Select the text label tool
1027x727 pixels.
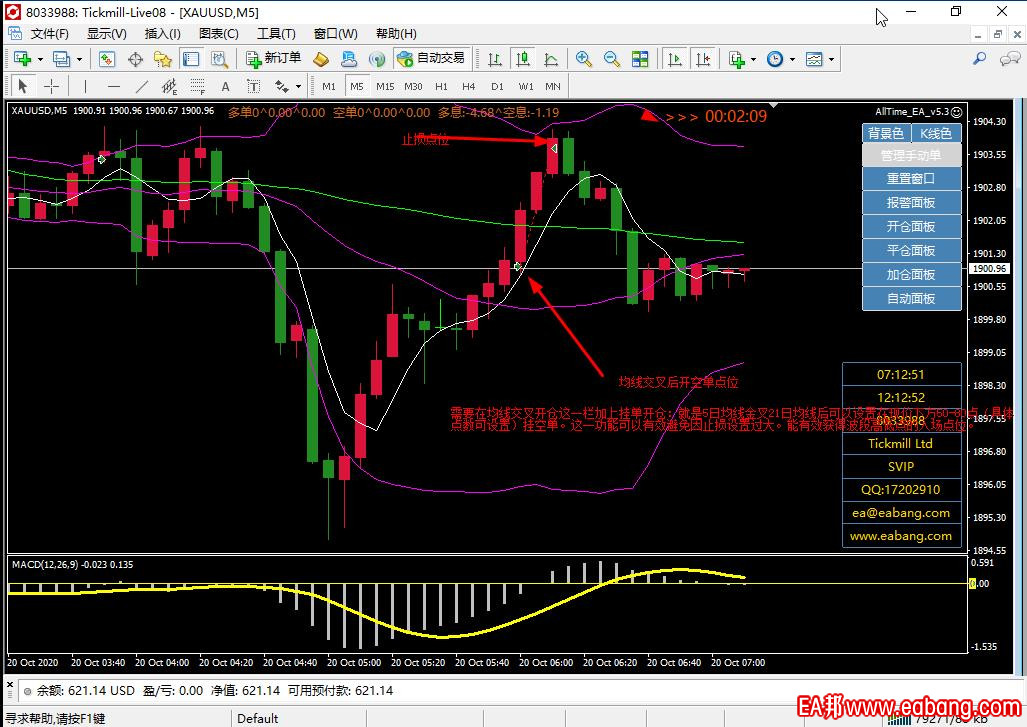click(226, 86)
